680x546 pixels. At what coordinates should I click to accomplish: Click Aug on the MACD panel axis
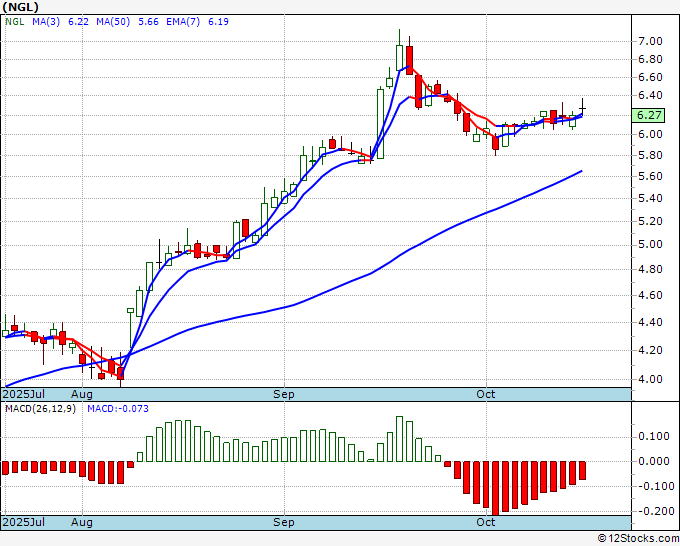82,522
